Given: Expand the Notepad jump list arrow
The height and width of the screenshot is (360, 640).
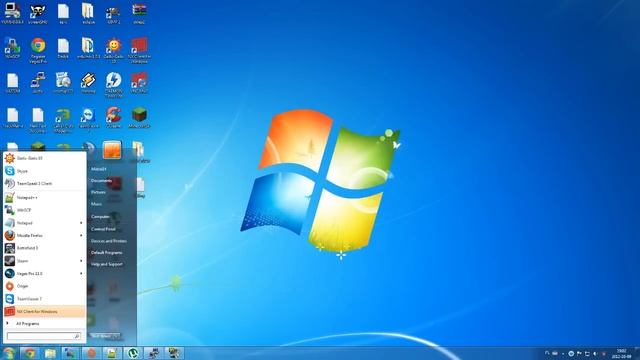Looking at the screenshot, I should [81, 223].
